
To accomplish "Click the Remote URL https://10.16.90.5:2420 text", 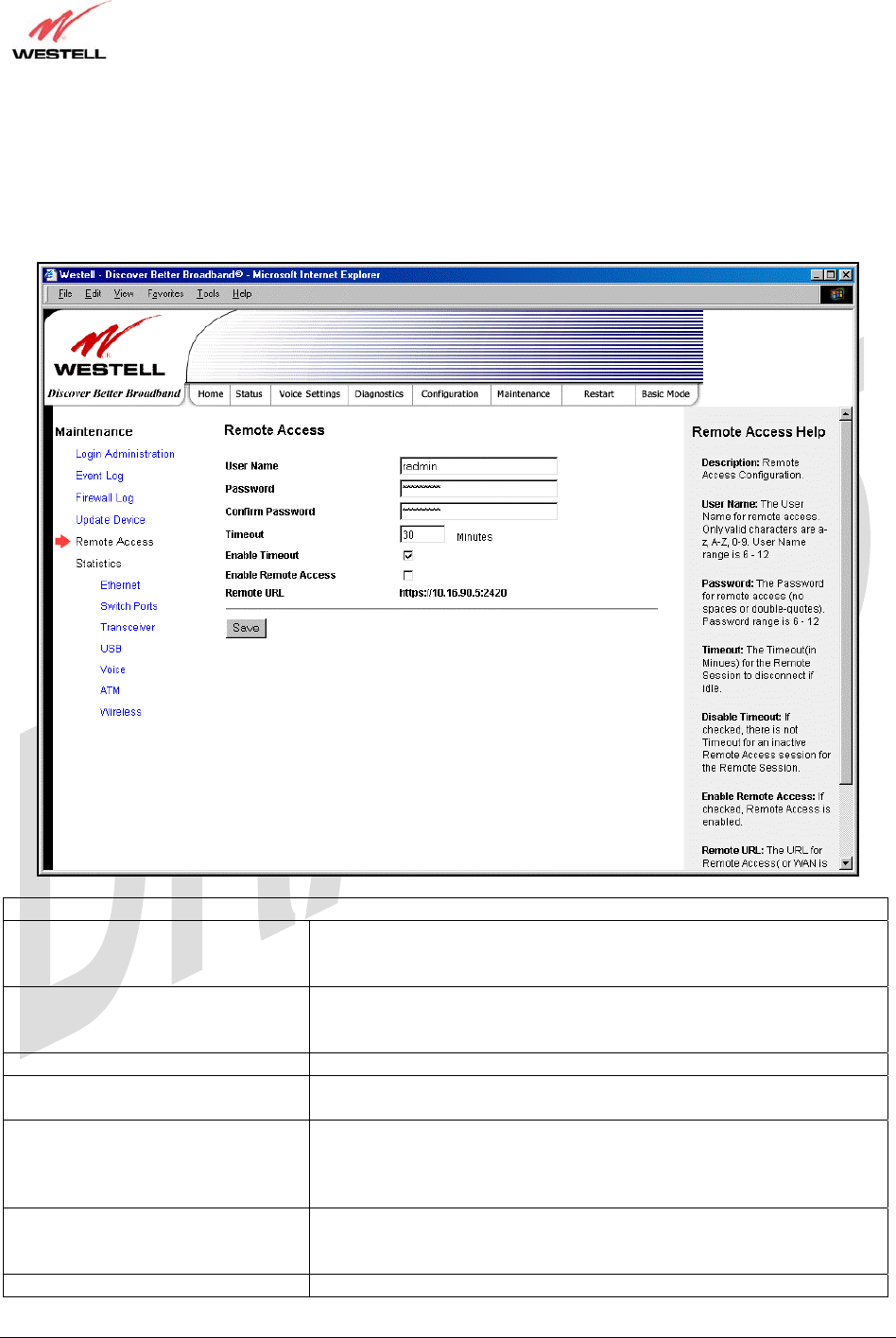I will (453, 593).
